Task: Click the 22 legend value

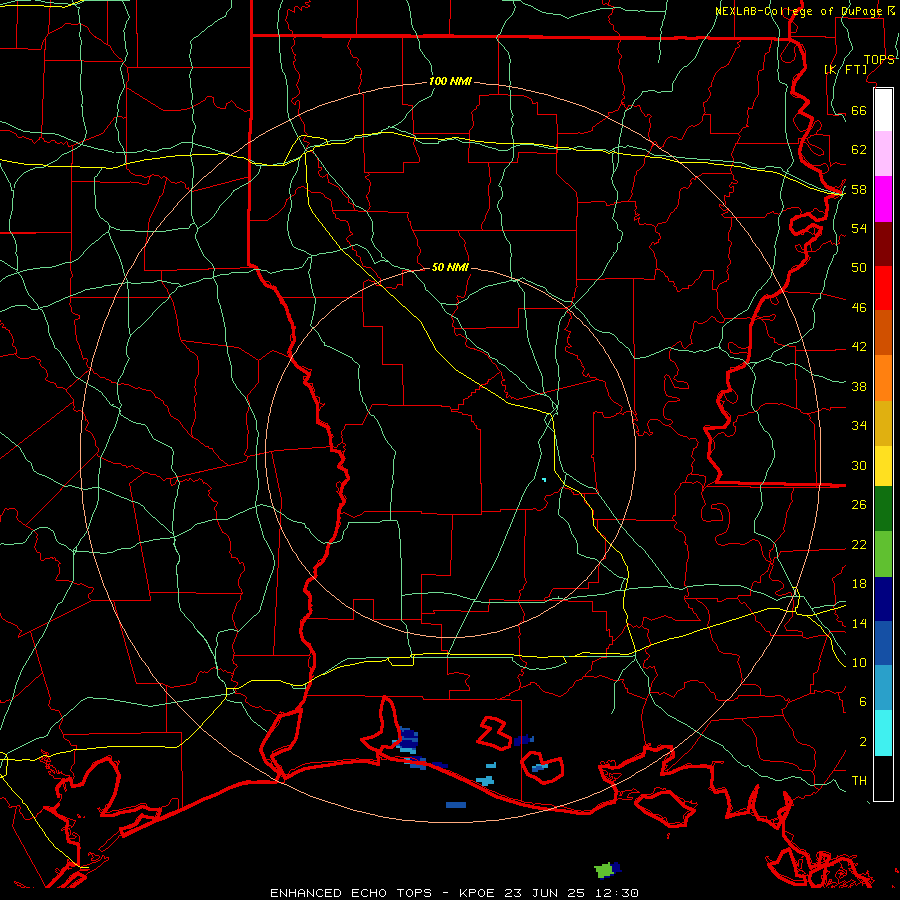Action: 859,544
